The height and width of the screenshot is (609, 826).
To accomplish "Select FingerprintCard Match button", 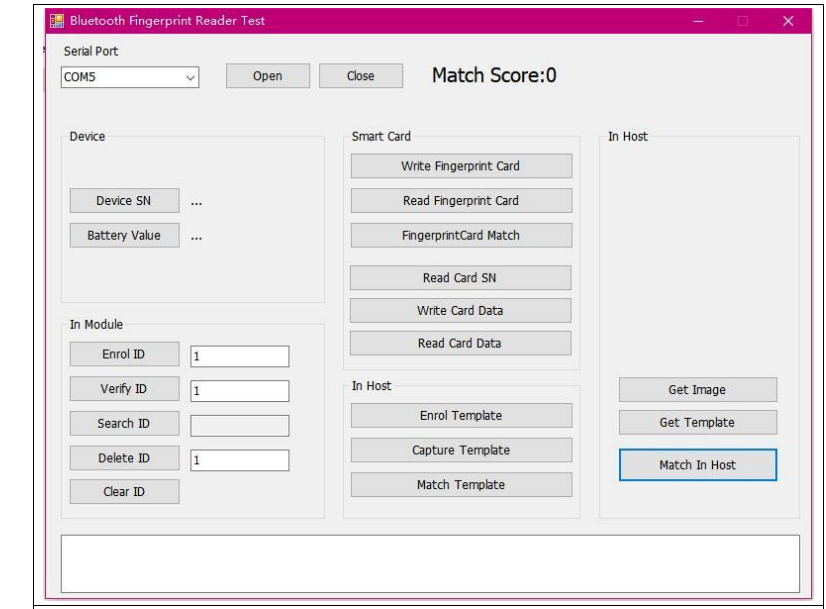I will [x=460, y=235].
